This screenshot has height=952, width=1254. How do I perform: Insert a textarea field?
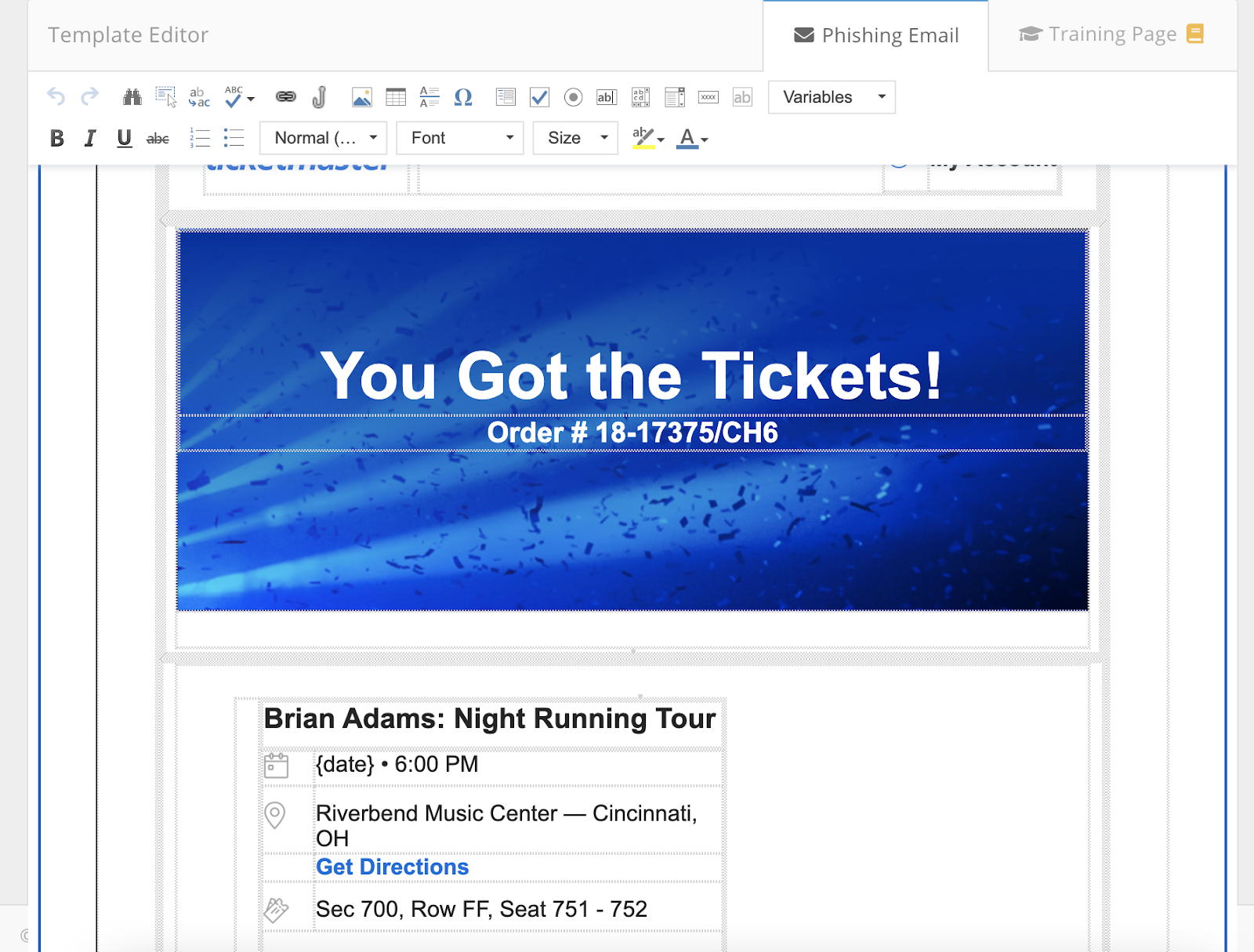[x=640, y=97]
